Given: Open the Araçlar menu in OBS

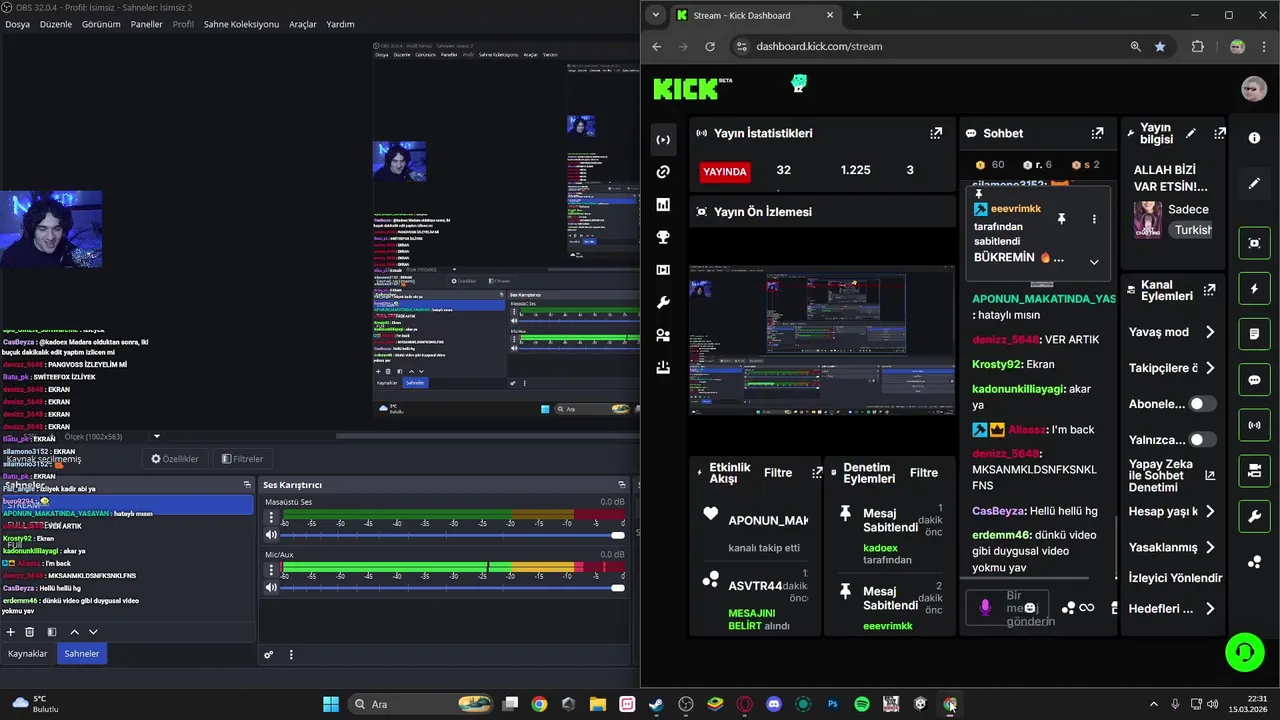Looking at the screenshot, I should pyautogui.click(x=303, y=24).
